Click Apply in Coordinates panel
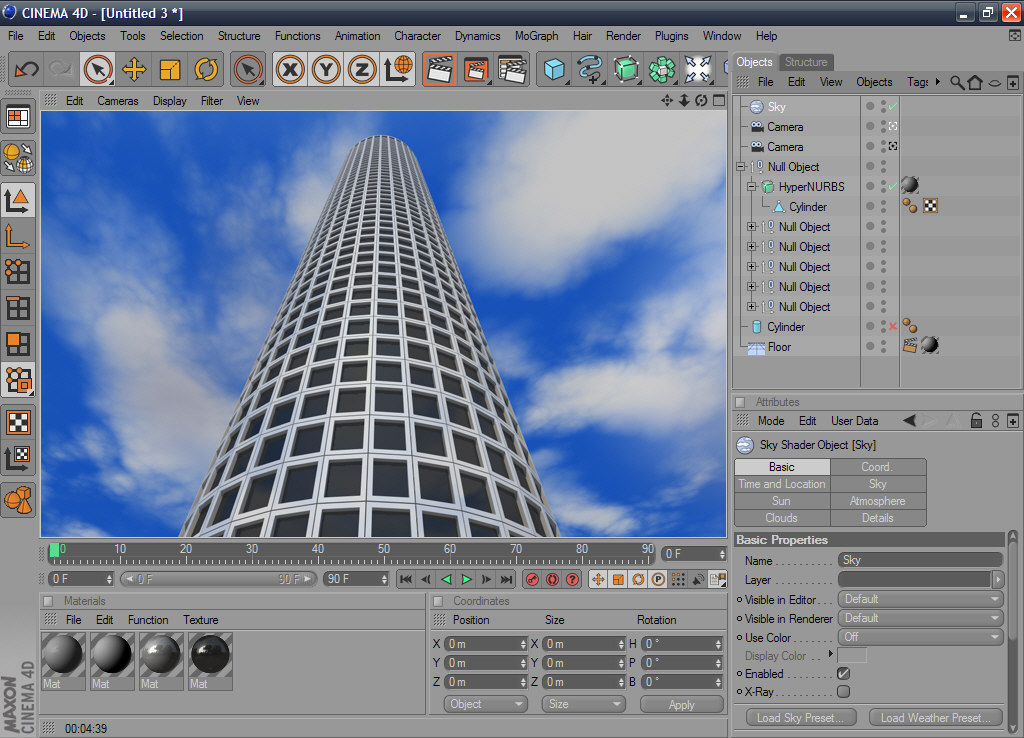This screenshot has height=738, width=1024. pos(681,704)
